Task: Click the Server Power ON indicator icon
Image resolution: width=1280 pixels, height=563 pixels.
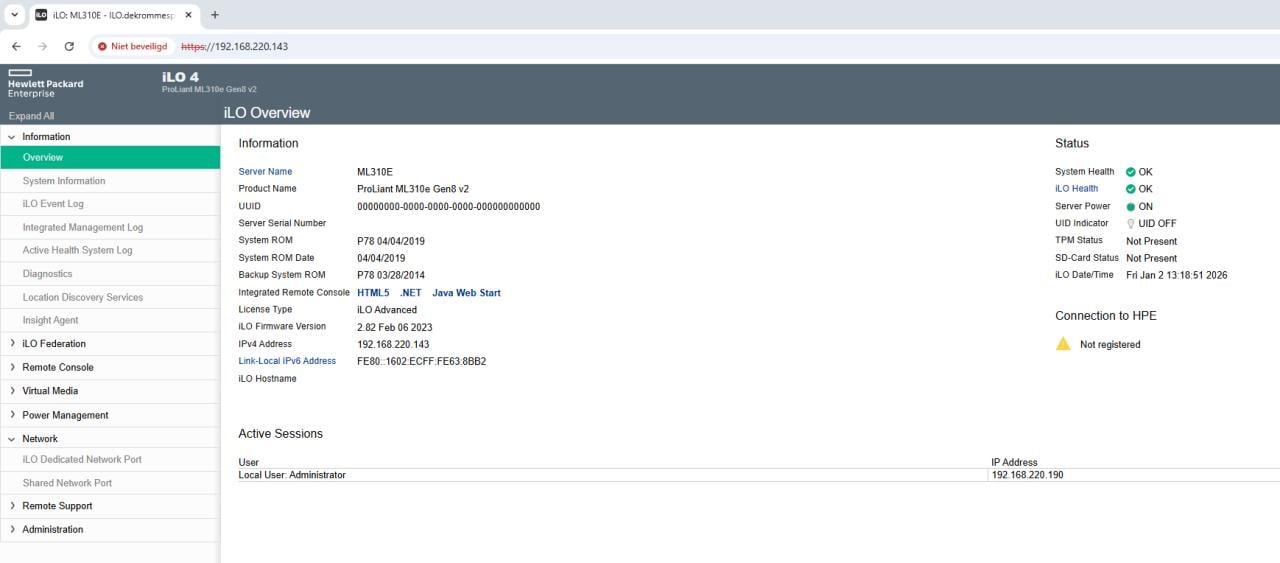Action: point(1131,206)
